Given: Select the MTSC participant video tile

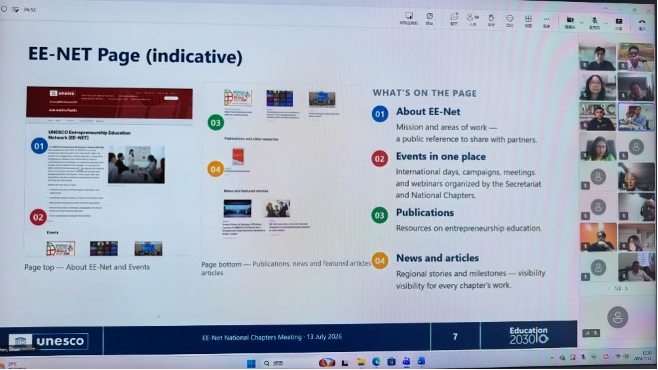Looking at the screenshot, I should coord(598,116).
